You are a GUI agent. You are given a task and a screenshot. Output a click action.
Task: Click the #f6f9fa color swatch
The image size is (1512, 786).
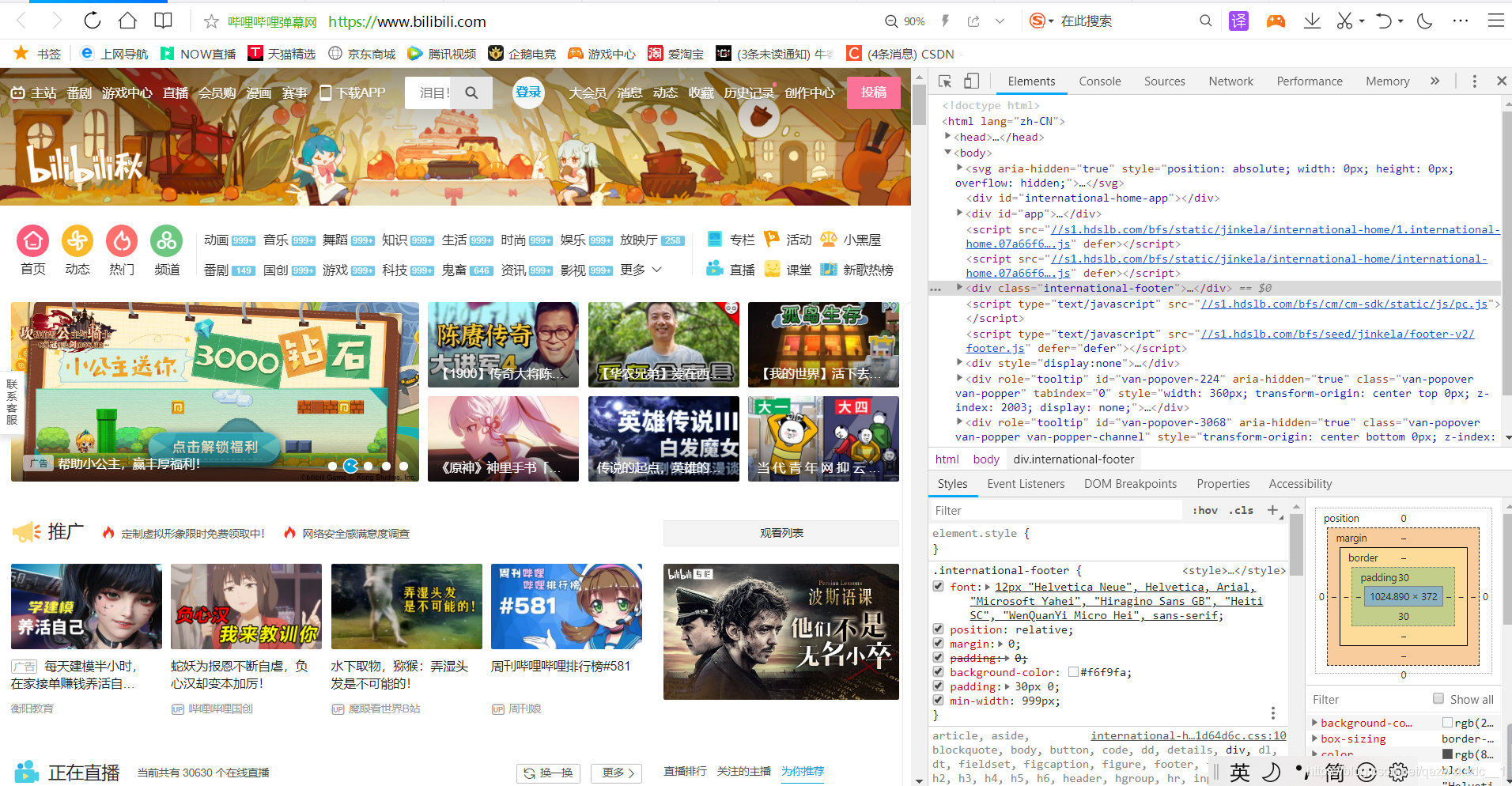click(x=1073, y=671)
